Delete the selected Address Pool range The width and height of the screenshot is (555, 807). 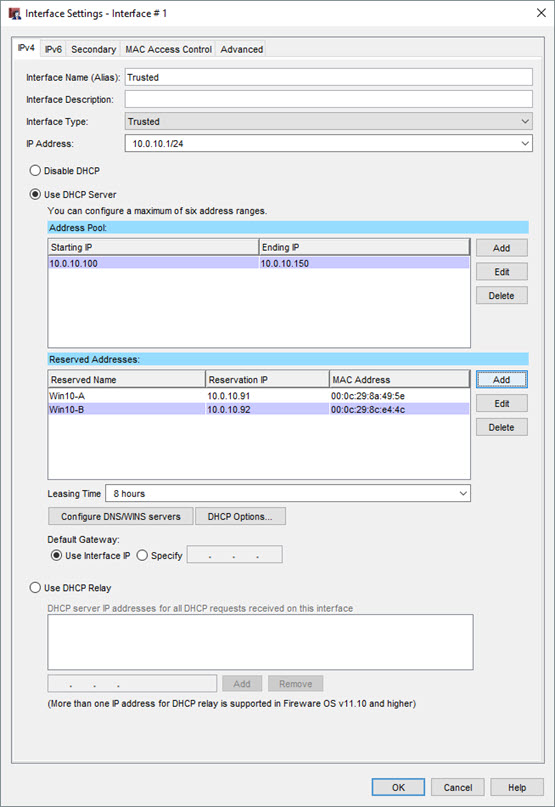[x=501, y=295]
